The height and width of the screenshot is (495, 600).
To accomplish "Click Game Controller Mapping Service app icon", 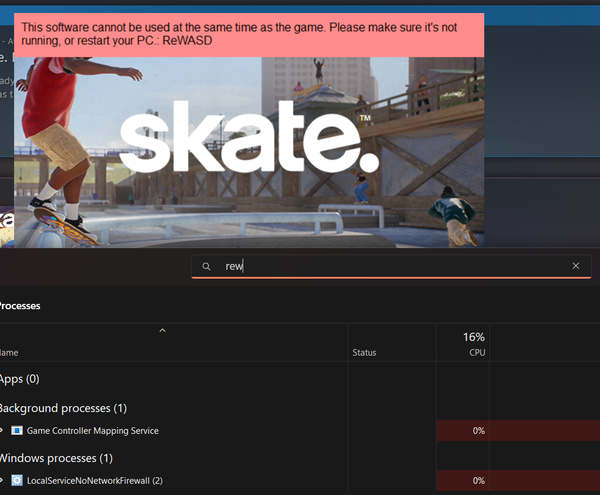I will tap(17, 431).
